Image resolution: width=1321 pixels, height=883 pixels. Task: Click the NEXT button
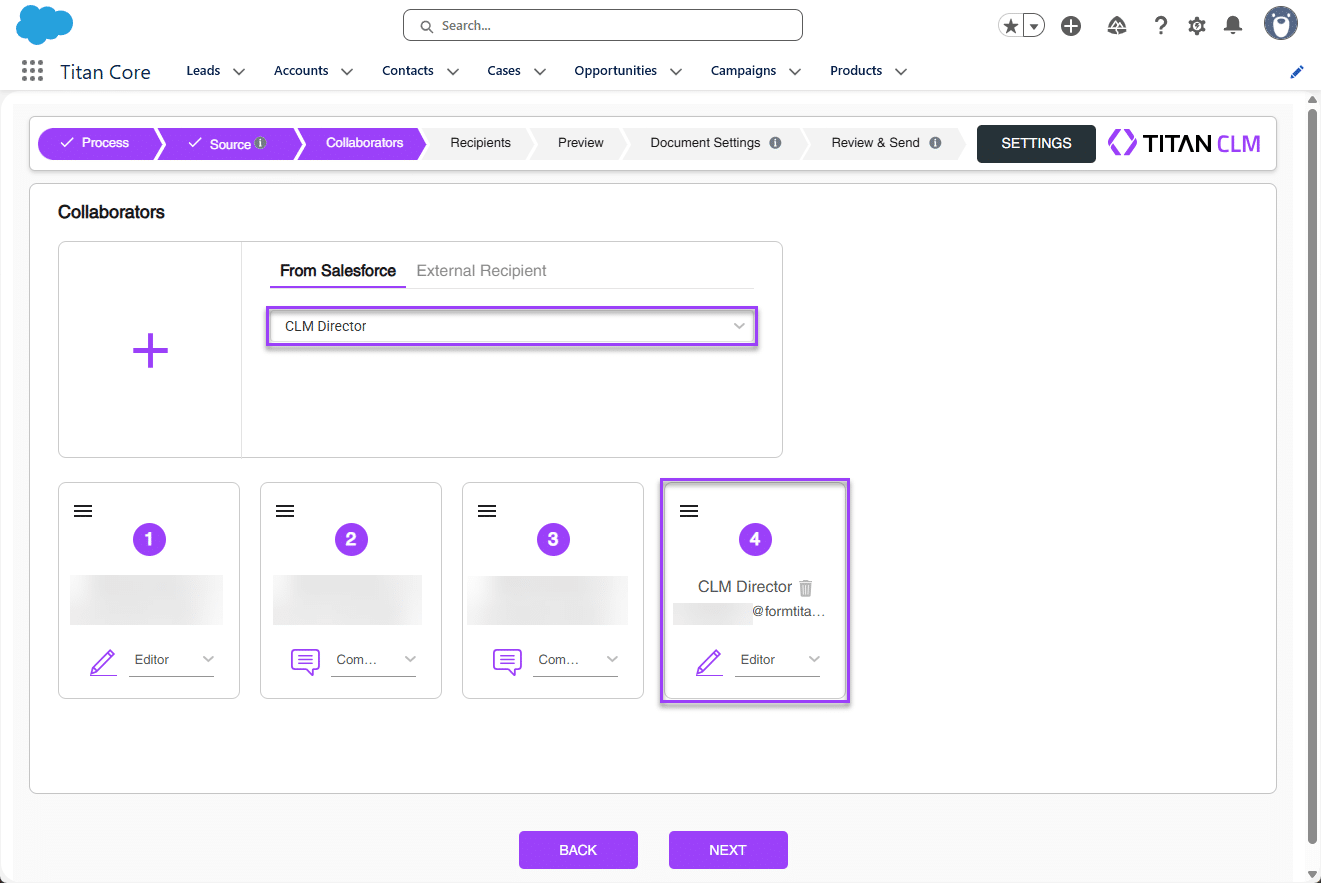click(728, 849)
